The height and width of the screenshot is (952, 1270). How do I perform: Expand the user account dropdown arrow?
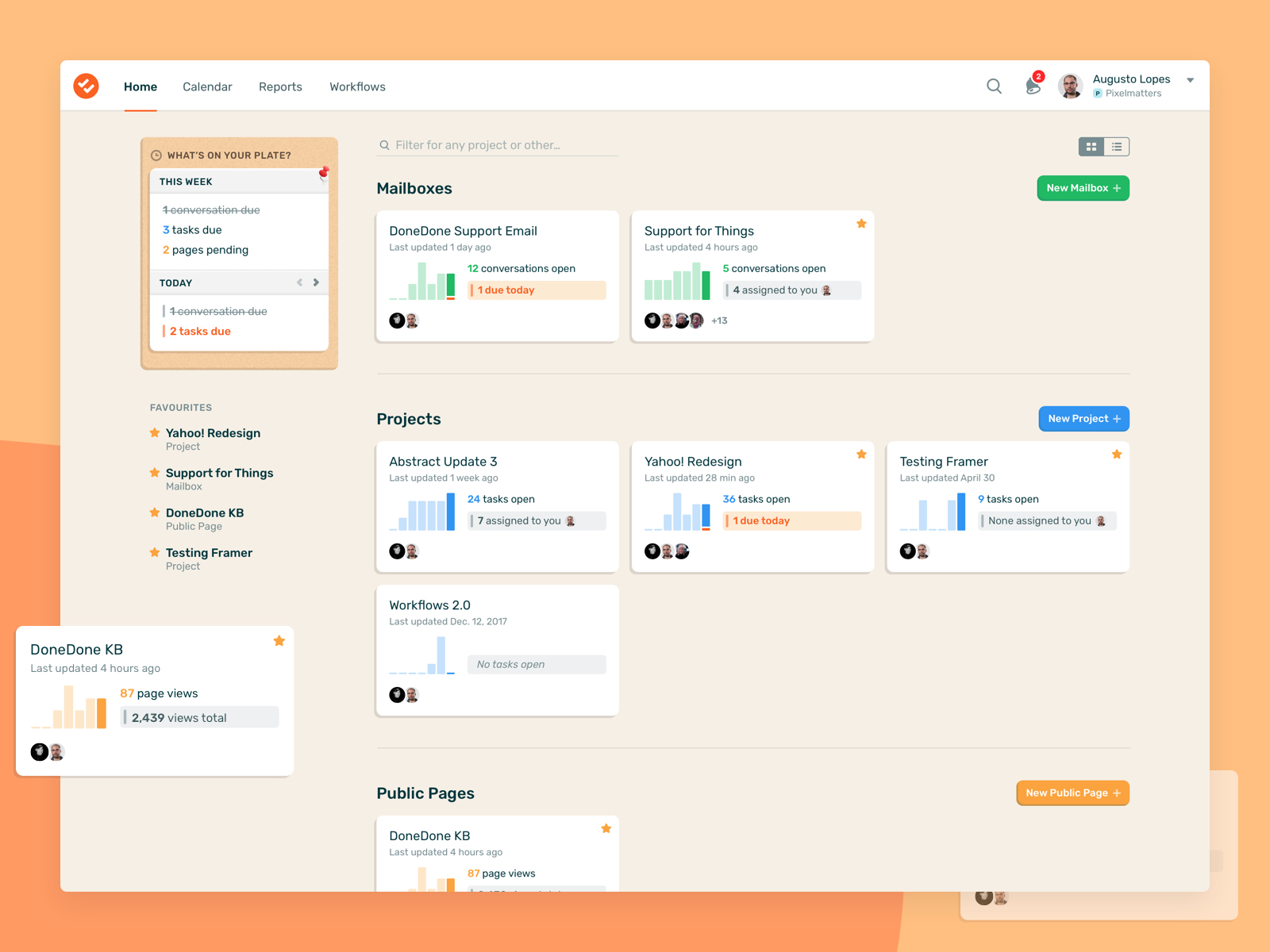coord(1190,80)
